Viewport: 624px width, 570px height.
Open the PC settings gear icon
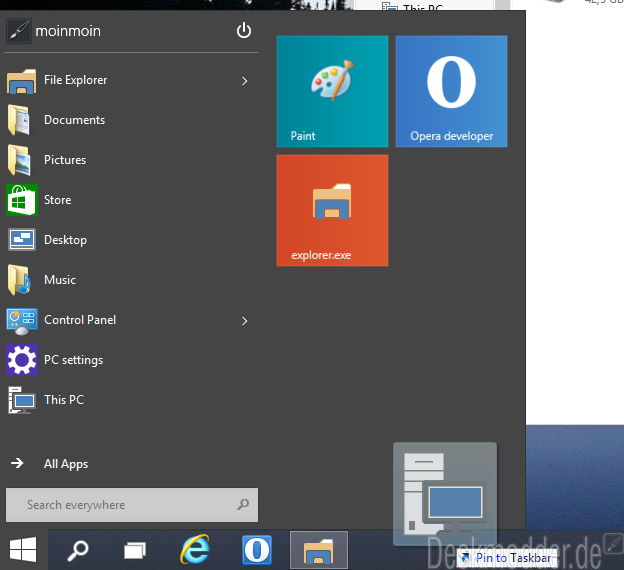[x=22, y=360]
